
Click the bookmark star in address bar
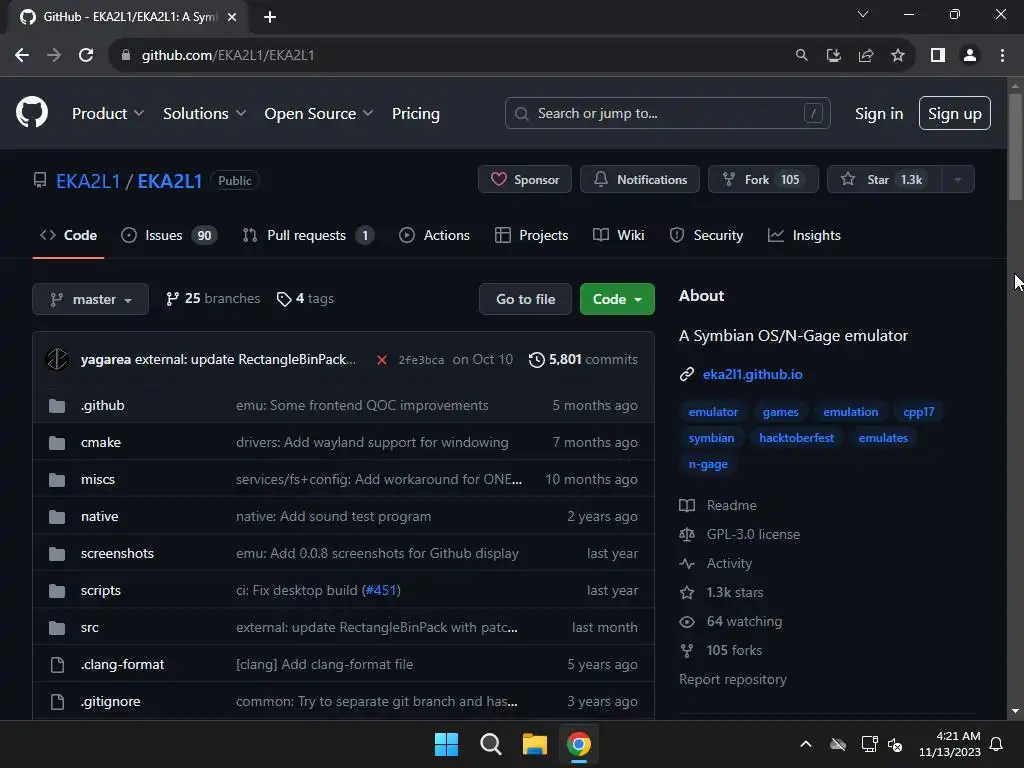click(x=898, y=56)
